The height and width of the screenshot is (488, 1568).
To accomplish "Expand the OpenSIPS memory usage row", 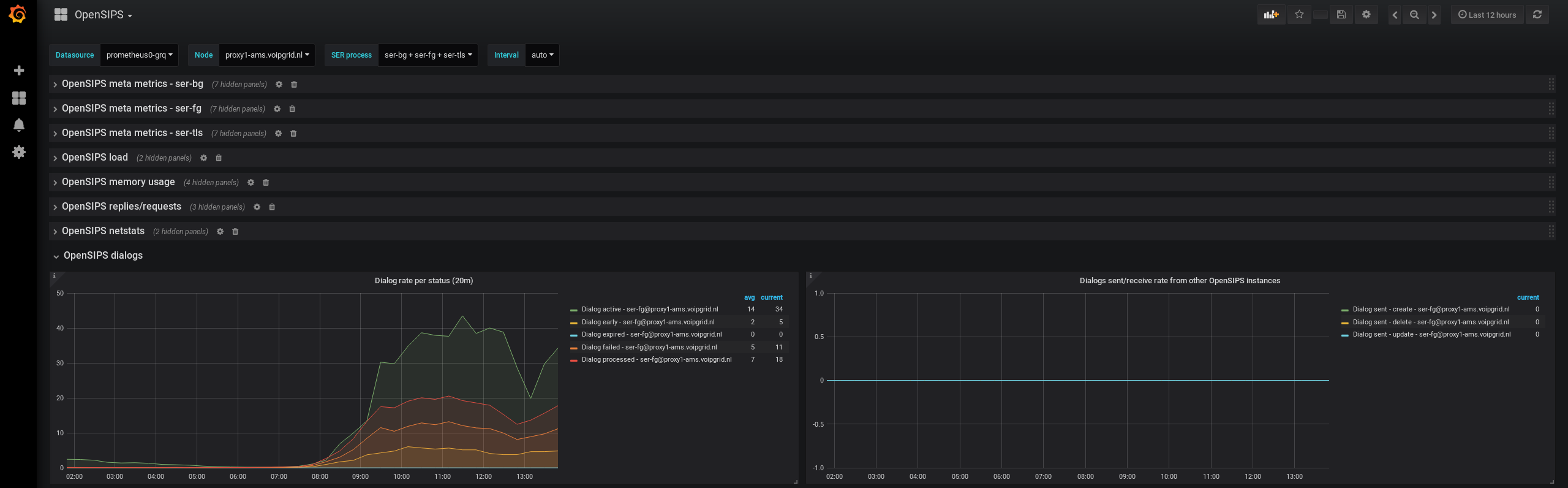I will point(118,182).
